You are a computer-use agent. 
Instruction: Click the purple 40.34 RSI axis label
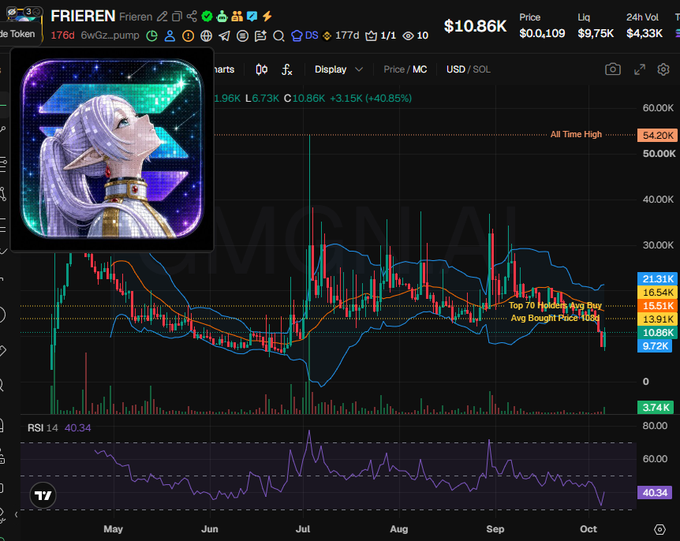click(x=655, y=492)
